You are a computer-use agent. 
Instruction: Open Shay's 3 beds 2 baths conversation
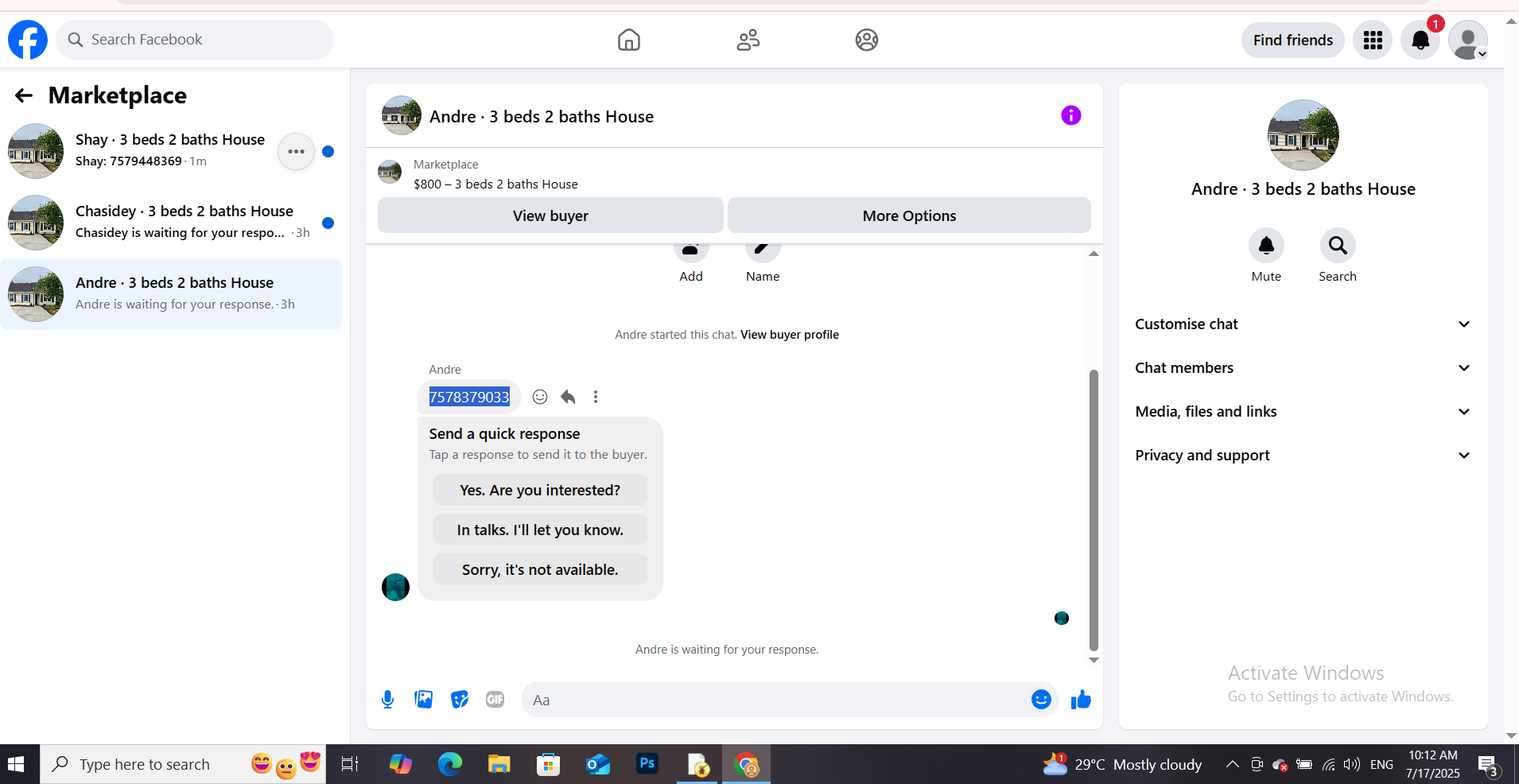(171, 151)
